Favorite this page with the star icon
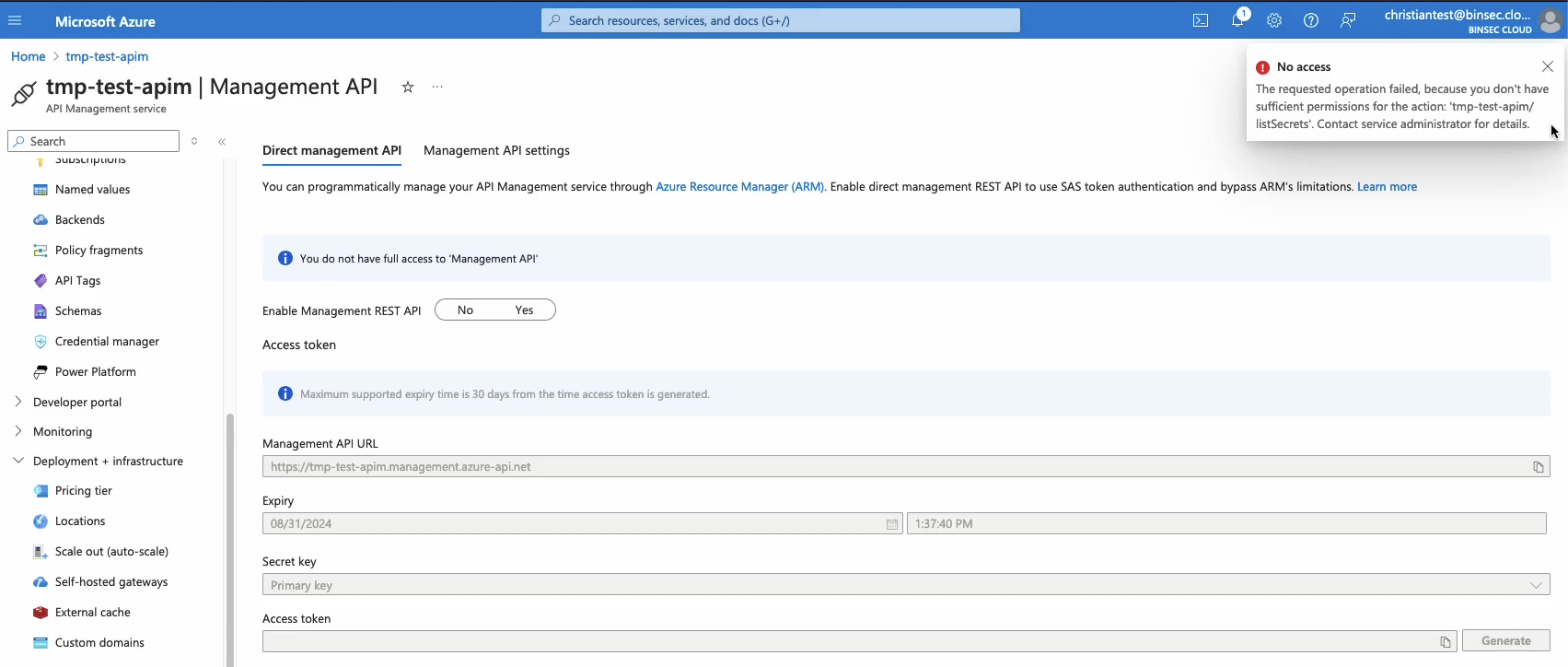1568x667 pixels. 408,87
